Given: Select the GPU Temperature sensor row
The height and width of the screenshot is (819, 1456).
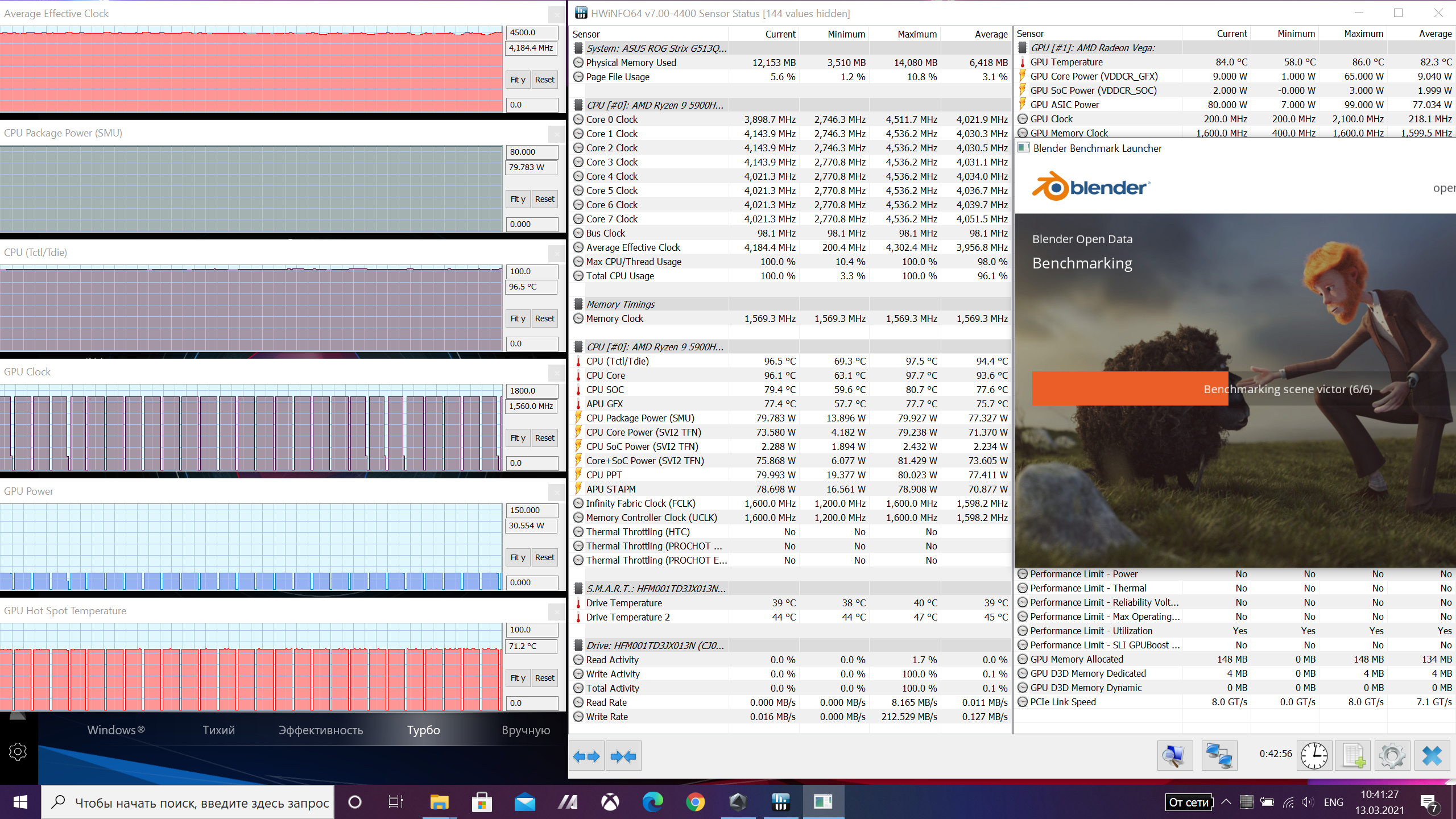Looking at the screenshot, I should coord(1235,62).
